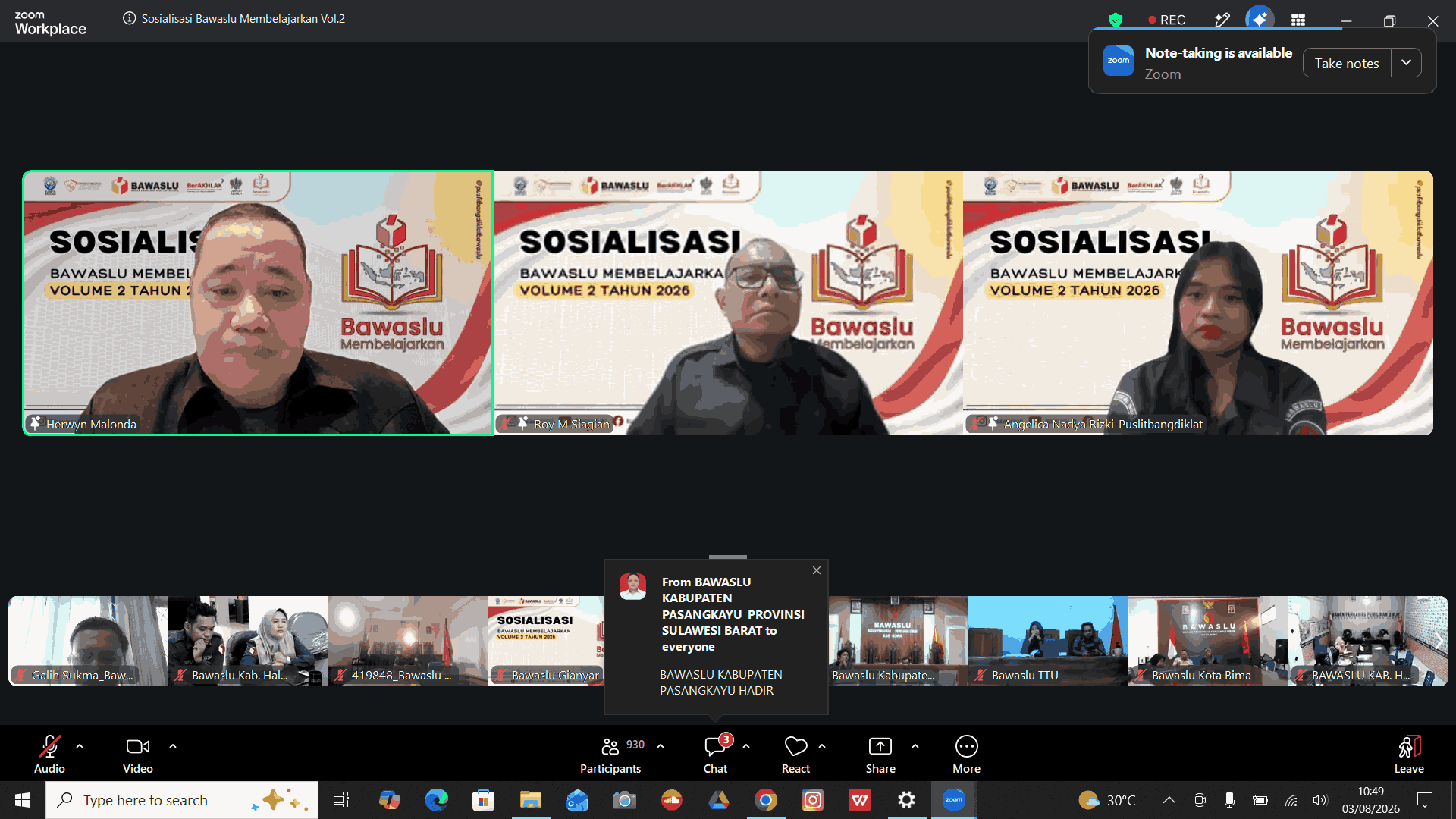Image resolution: width=1456 pixels, height=819 pixels.
Task: Close the Pasangkayu chat message popup
Action: point(817,570)
